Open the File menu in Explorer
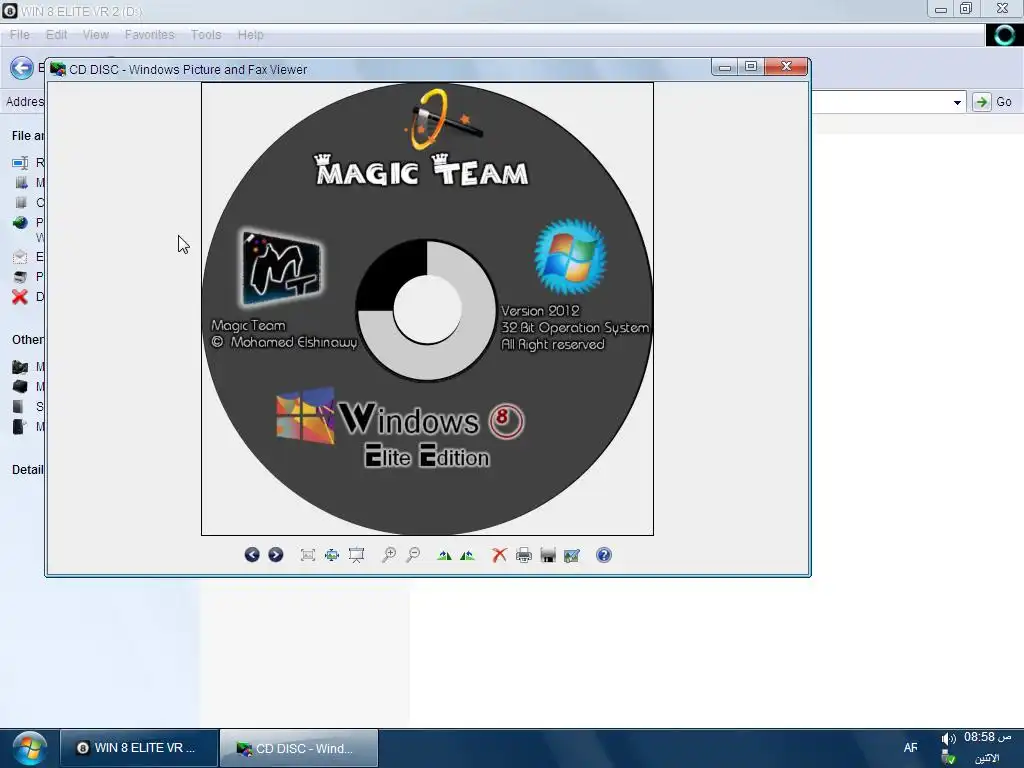The image size is (1024, 768). 20,35
